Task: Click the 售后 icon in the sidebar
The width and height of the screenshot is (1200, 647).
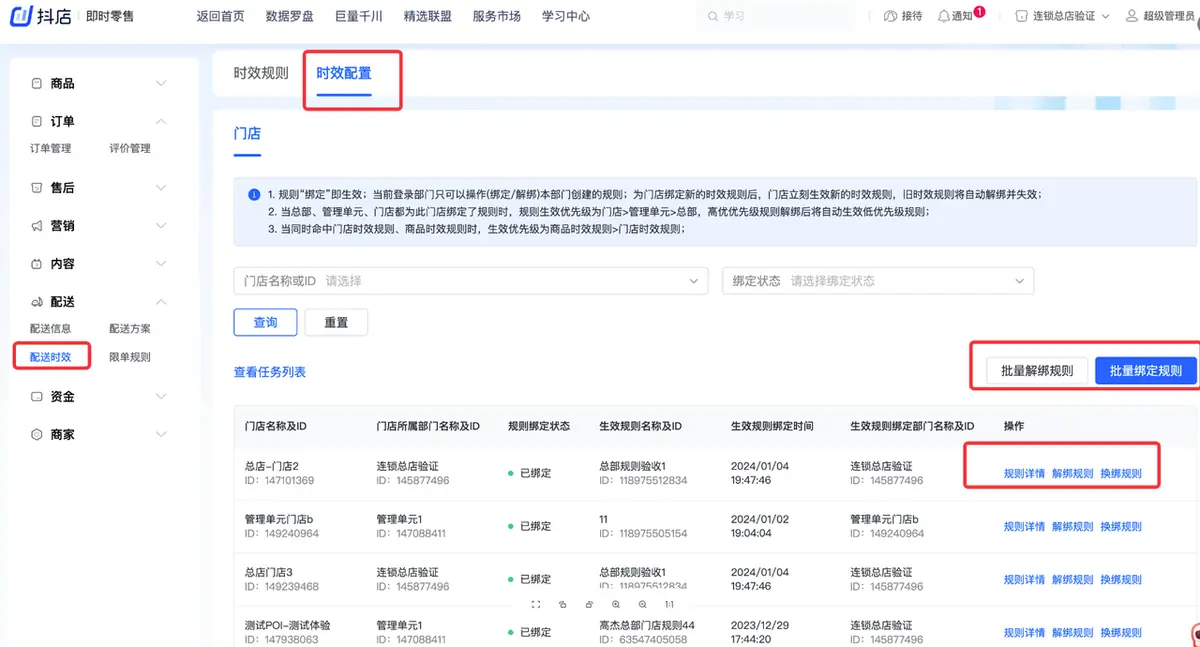Action: (x=37, y=188)
